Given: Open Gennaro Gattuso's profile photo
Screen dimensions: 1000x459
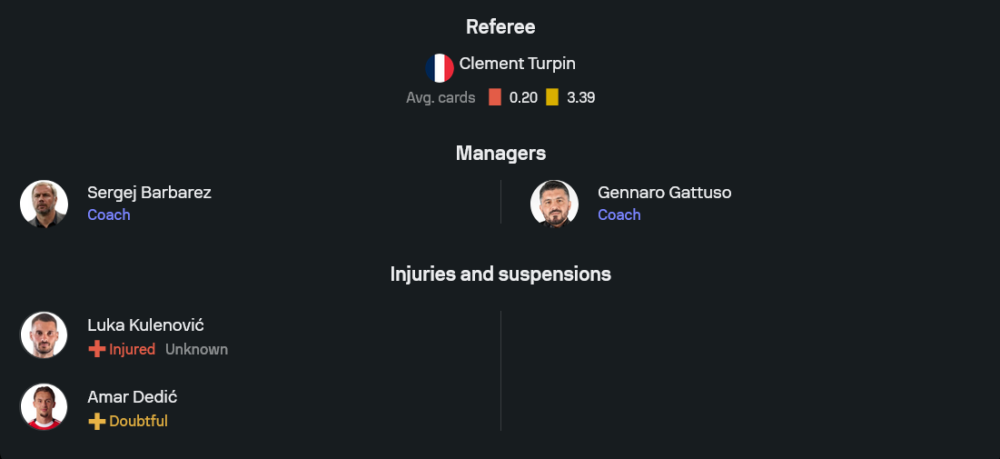Looking at the screenshot, I should [554, 203].
